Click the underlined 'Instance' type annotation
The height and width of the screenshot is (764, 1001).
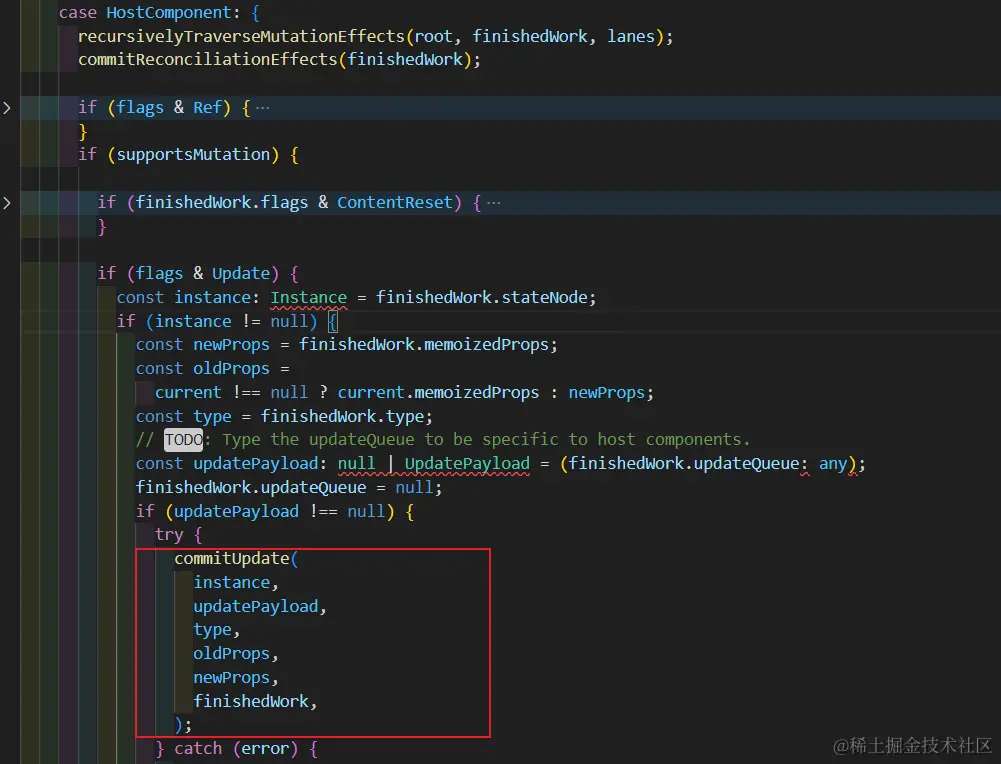point(308,297)
